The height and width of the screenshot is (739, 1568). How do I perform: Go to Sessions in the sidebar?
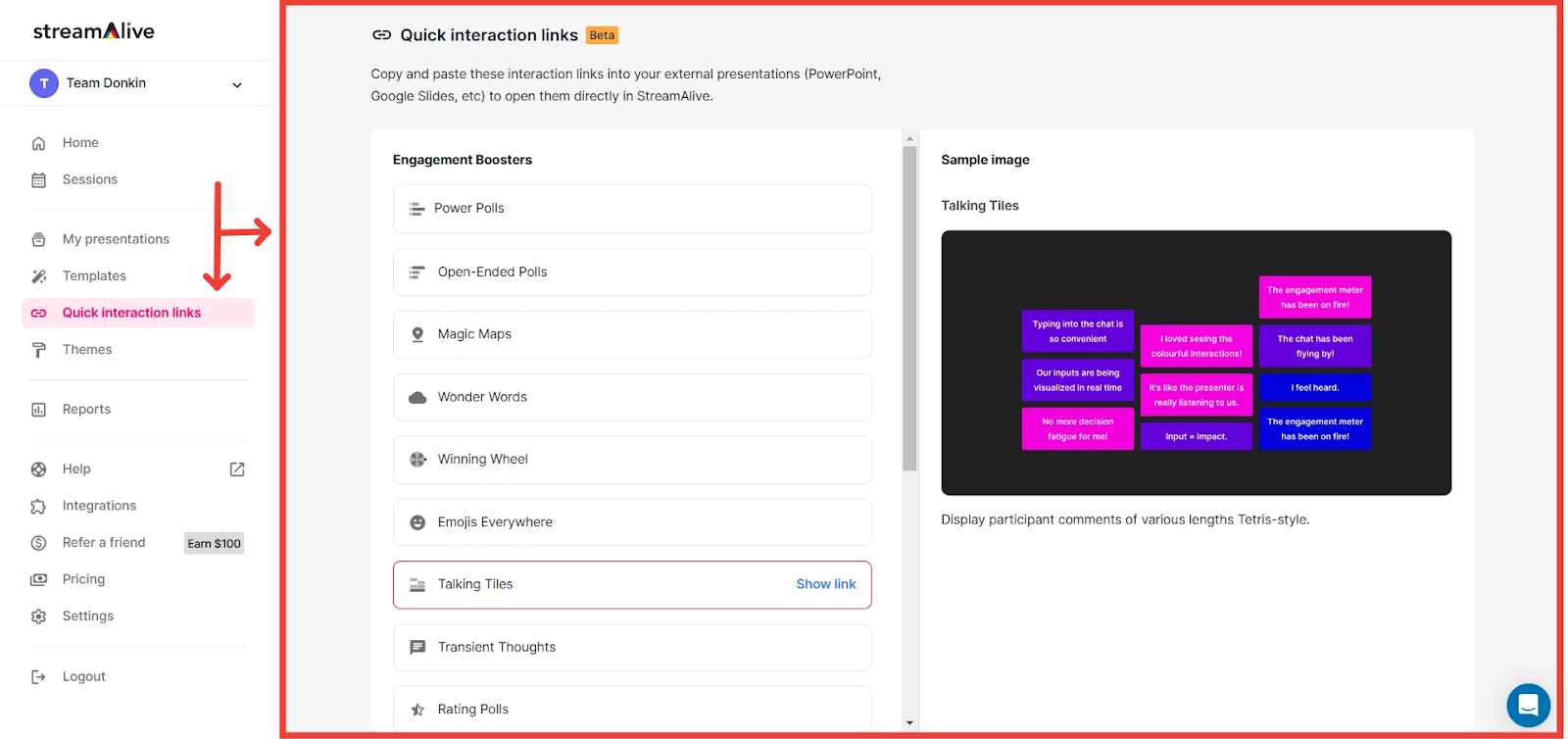[90, 179]
